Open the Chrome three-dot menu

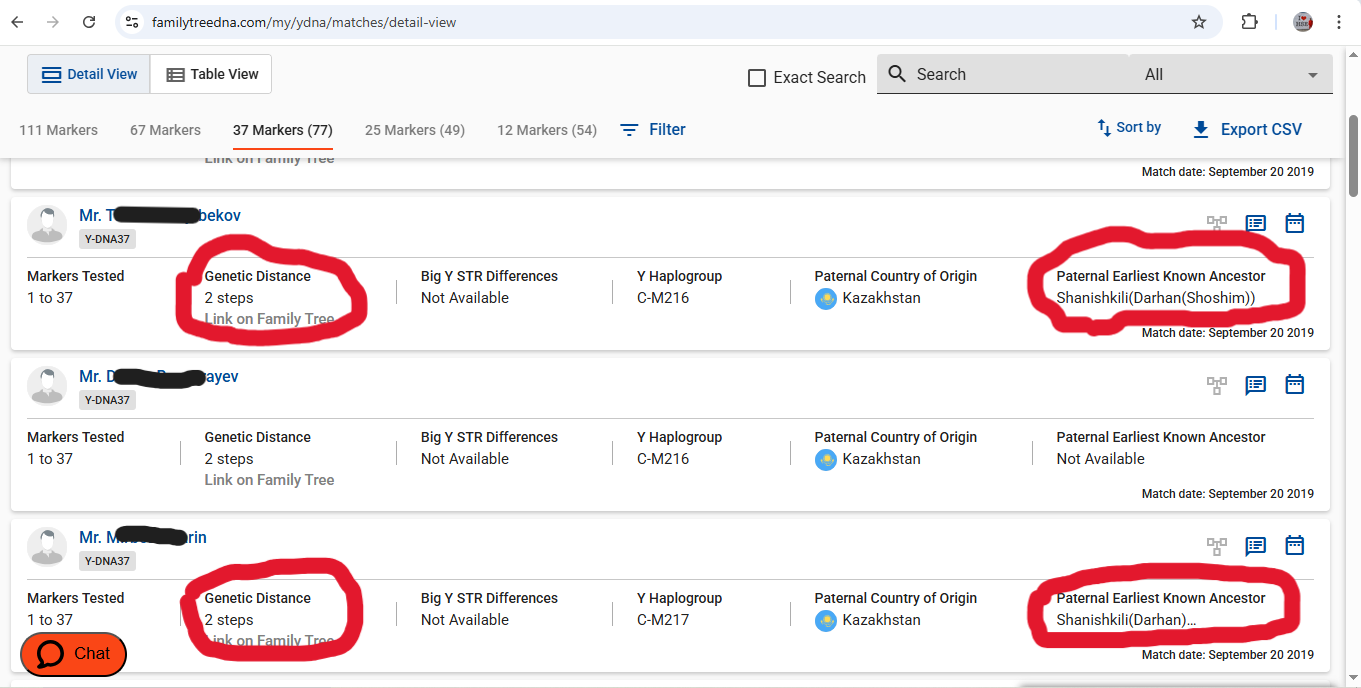click(1339, 22)
